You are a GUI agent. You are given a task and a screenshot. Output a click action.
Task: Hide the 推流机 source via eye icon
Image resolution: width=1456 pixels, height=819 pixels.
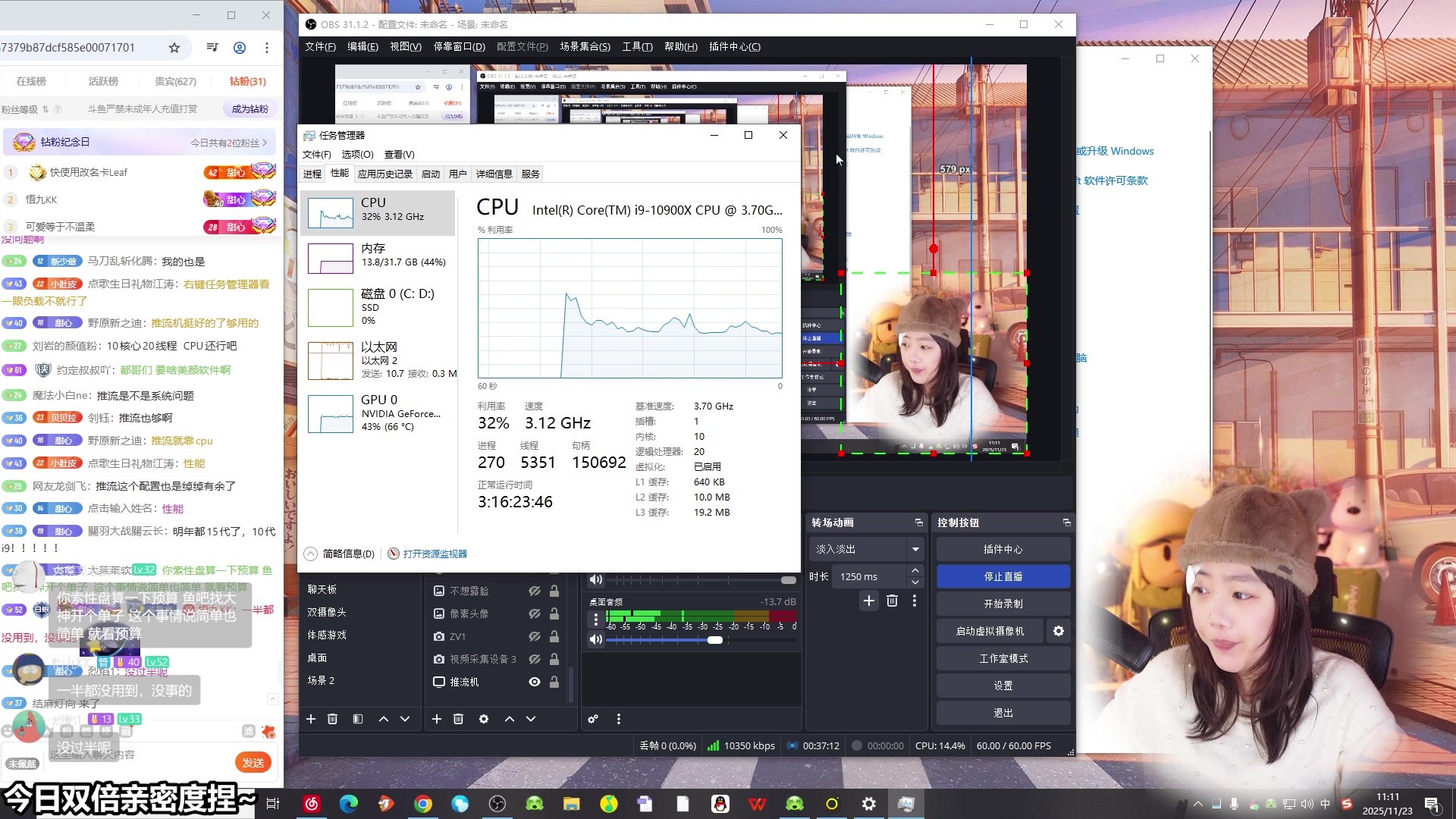(535, 682)
